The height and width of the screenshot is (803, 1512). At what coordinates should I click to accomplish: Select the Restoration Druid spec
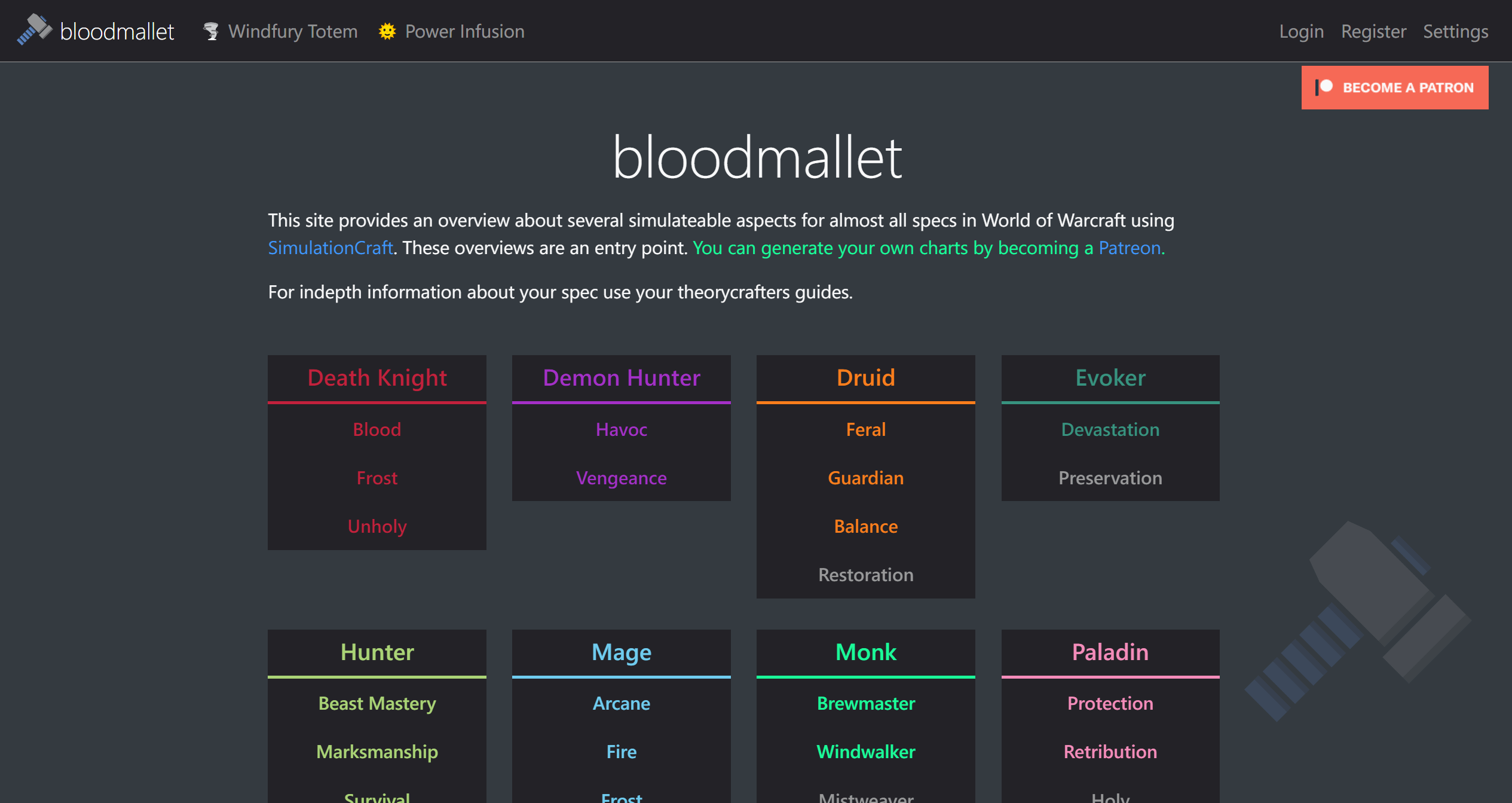click(x=866, y=574)
